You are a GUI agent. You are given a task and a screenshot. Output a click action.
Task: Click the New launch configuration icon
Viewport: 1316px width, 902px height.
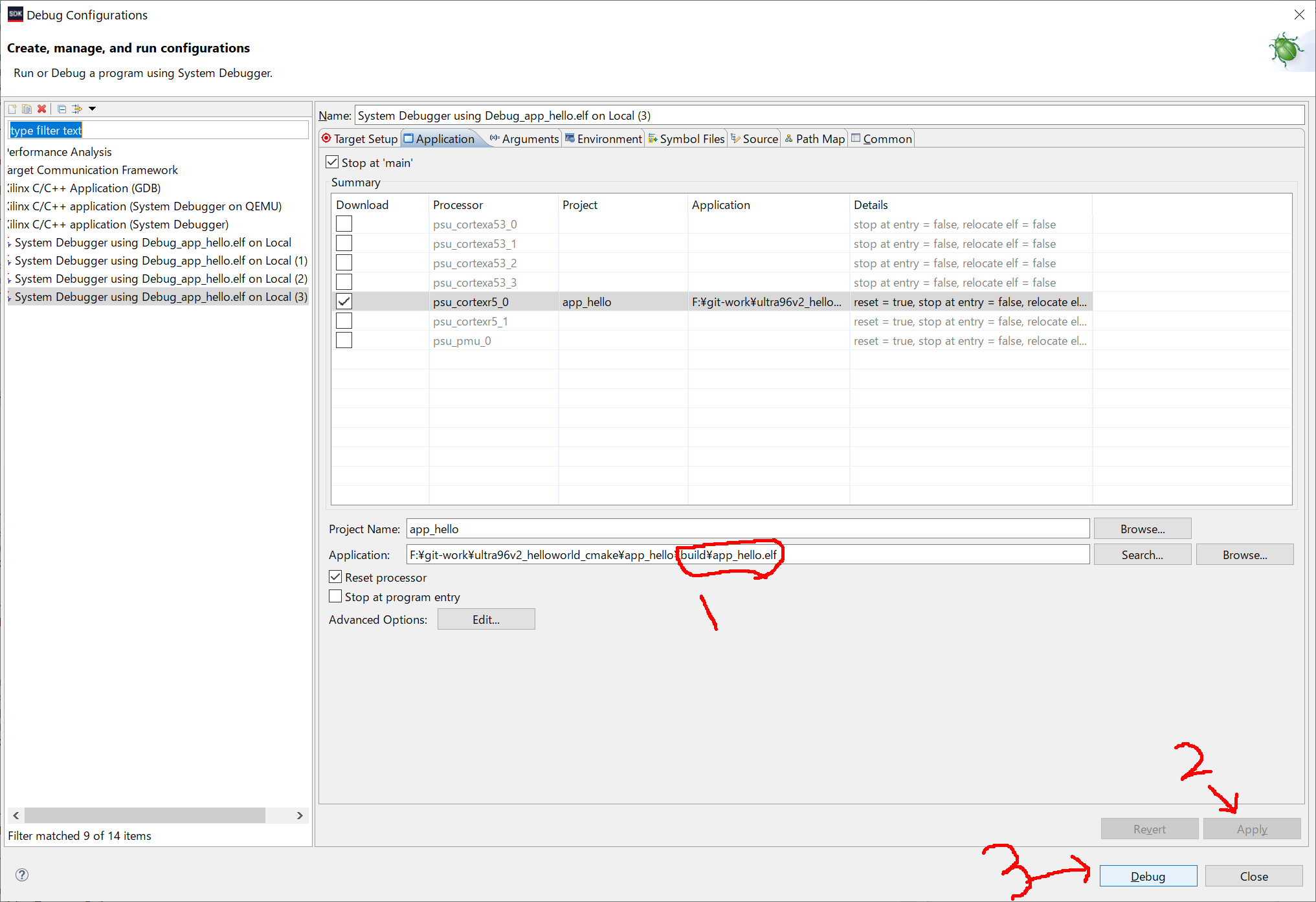tap(12, 109)
